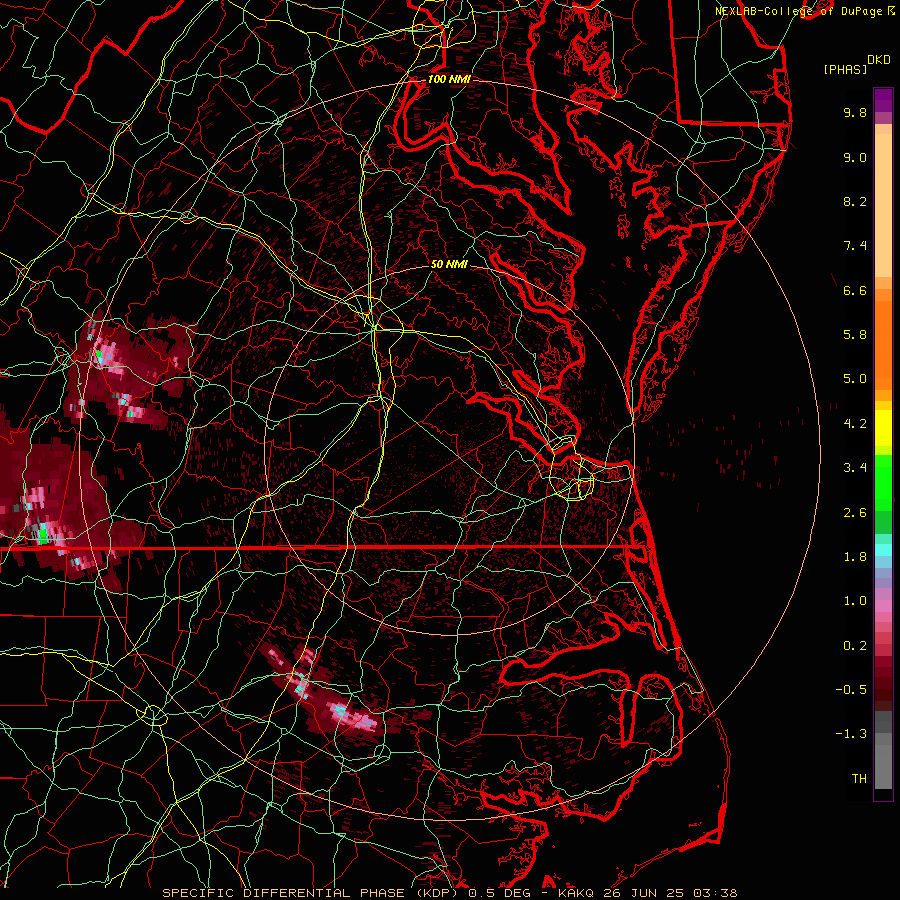Click the 0.2 legend value

coord(855,646)
